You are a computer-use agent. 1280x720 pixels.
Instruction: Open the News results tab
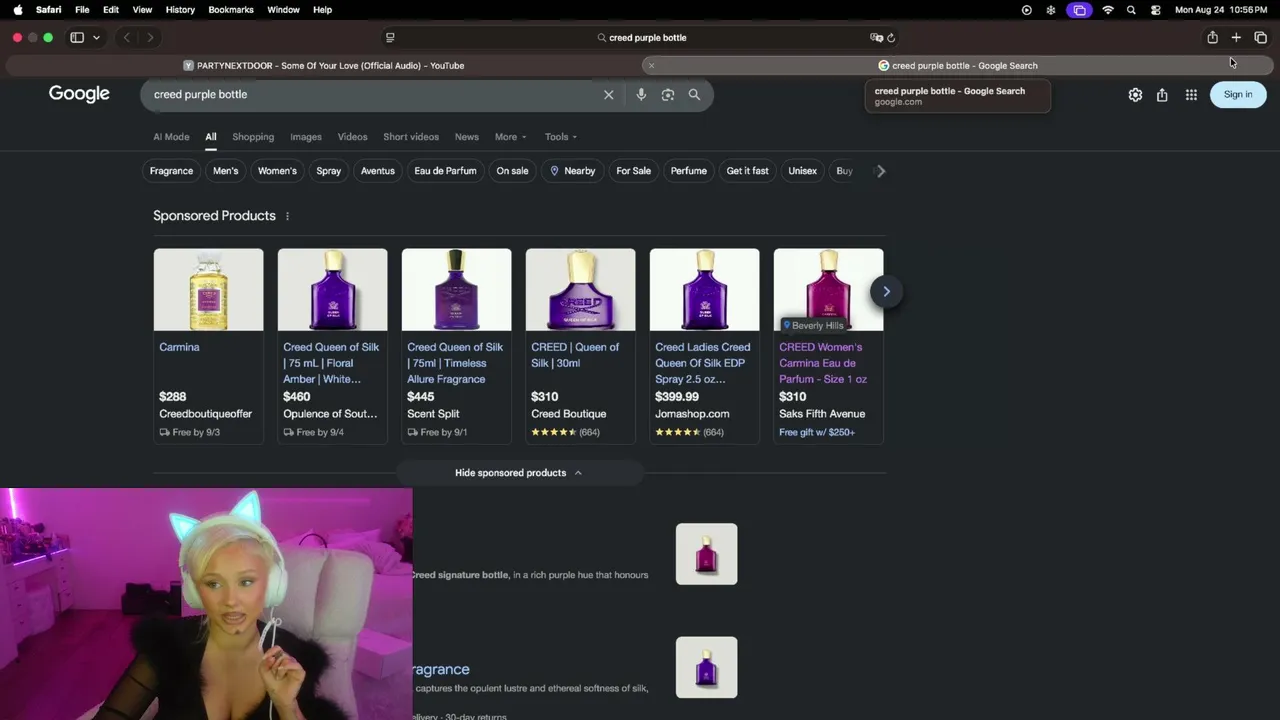pos(467,137)
